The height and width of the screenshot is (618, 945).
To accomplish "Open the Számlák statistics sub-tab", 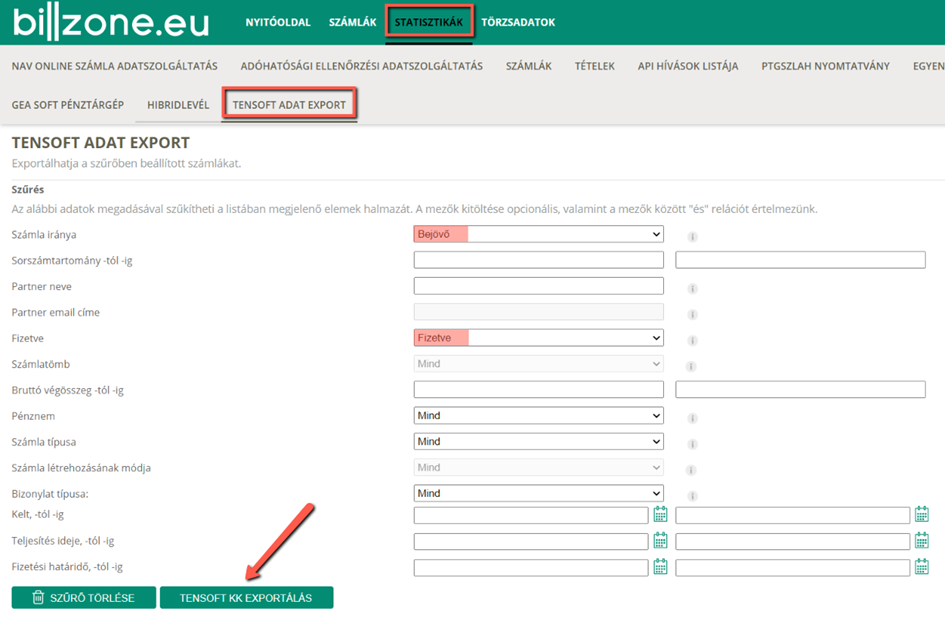I will [529, 66].
